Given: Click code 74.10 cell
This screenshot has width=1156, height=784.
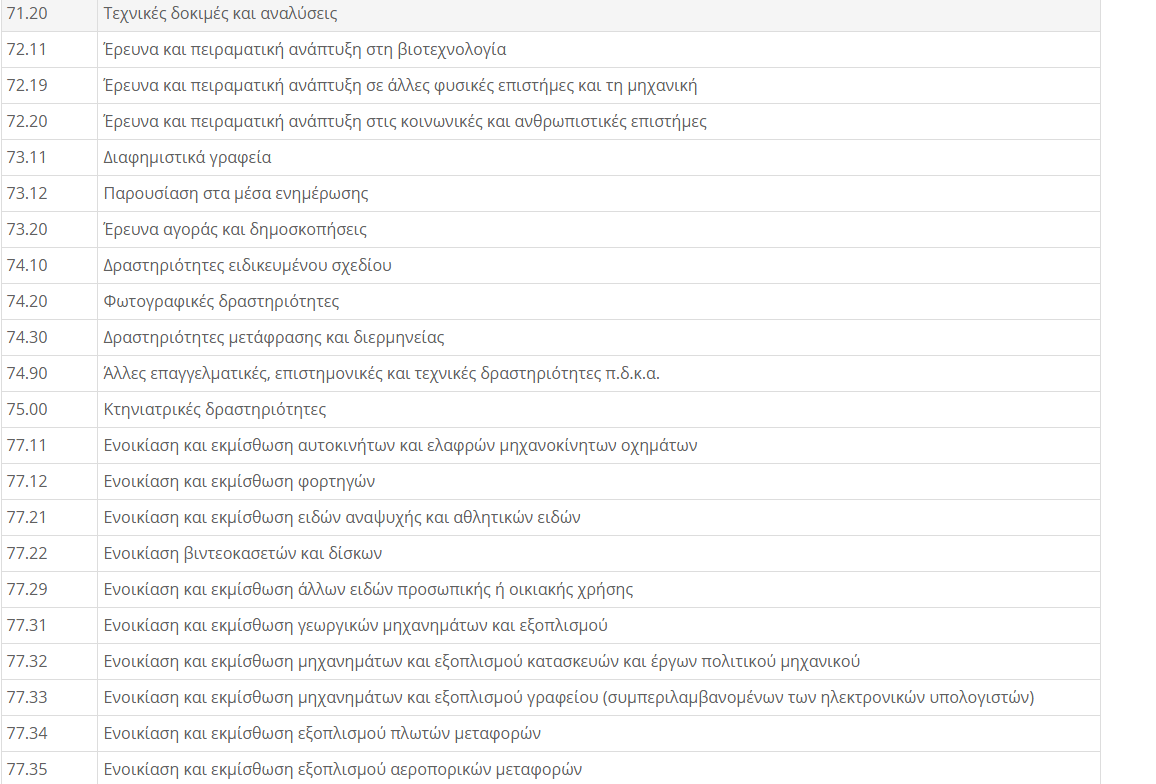Looking at the screenshot, I should (49, 266).
